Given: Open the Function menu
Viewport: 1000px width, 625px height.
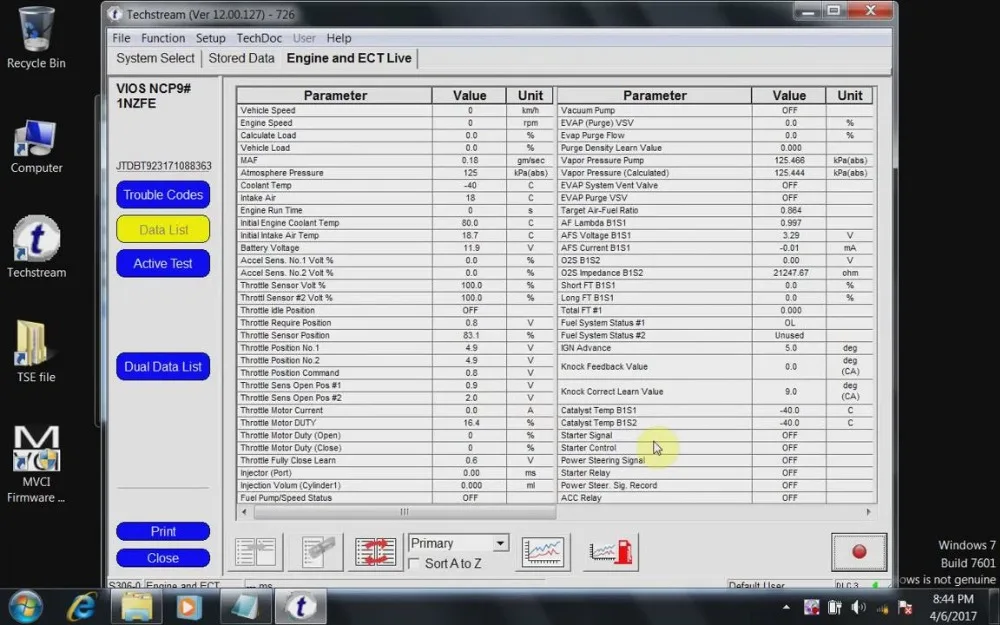Looking at the screenshot, I should (x=163, y=38).
